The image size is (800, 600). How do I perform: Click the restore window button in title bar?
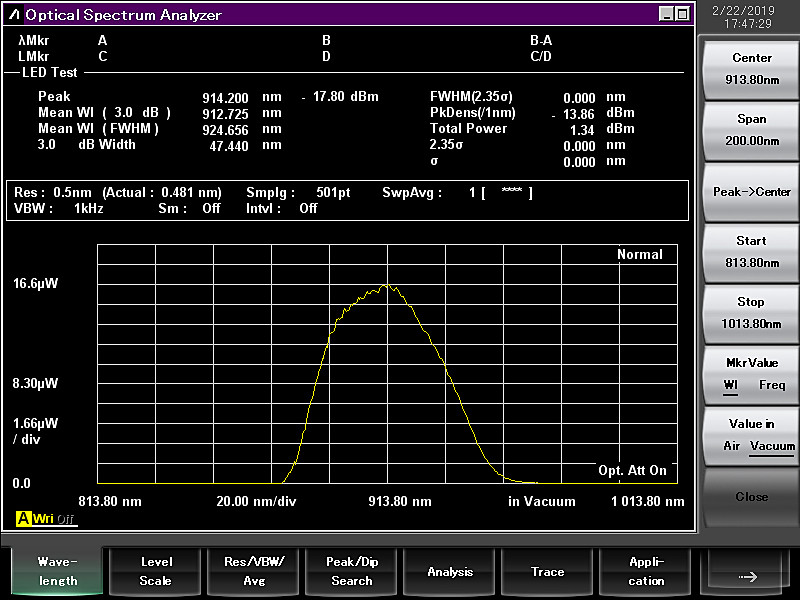click(682, 14)
